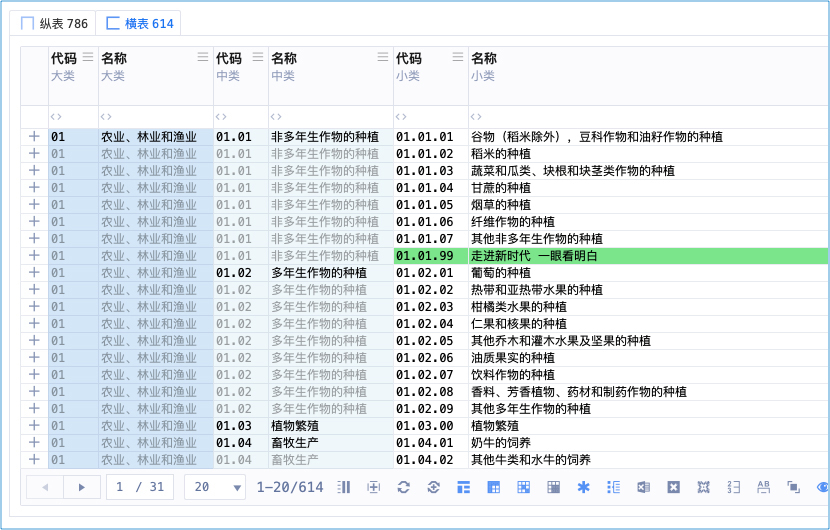The width and height of the screenshot is (830, 530).
Task: Expand the highlighted row 01.01.99
Action: click(x=34, y=255)
